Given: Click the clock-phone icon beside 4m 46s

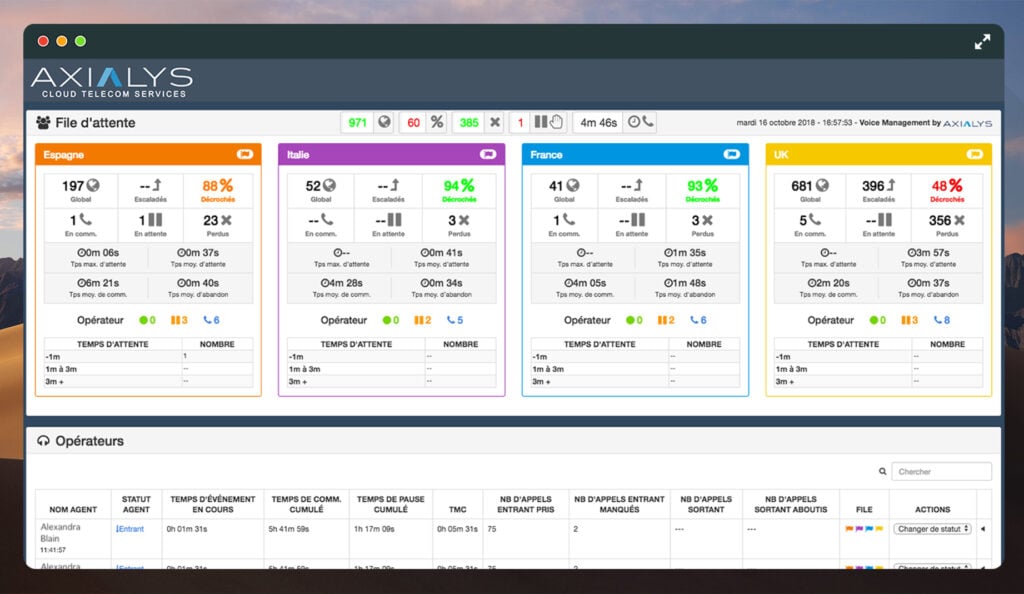Looking at the screenshot, I should 640,122.
